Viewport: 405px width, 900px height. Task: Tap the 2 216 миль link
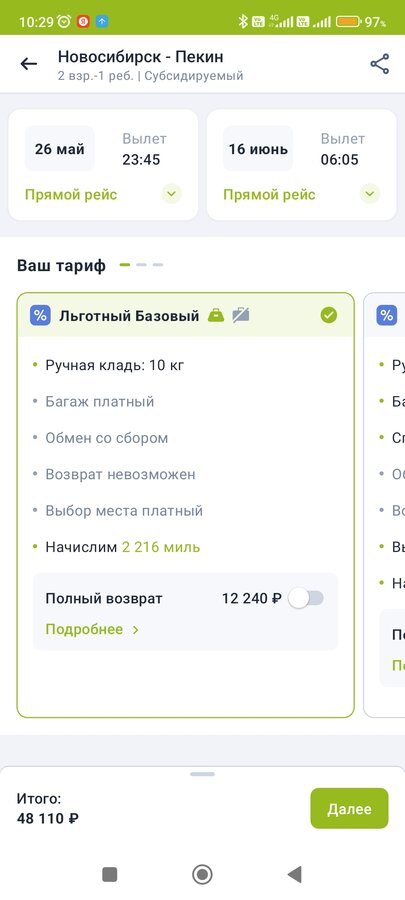[161, 547]
